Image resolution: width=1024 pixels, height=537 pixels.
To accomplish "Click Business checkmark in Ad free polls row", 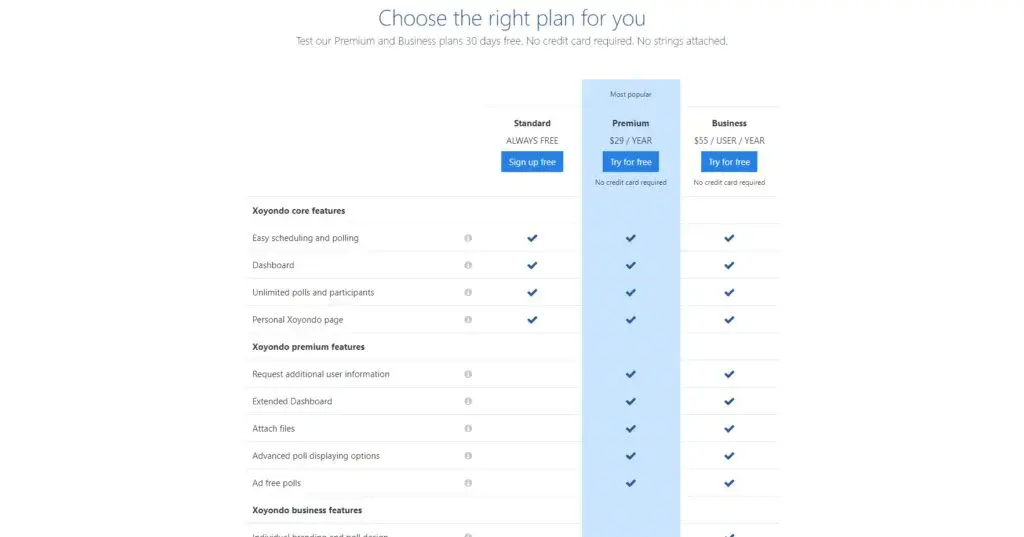I will [x=729, y=483].
